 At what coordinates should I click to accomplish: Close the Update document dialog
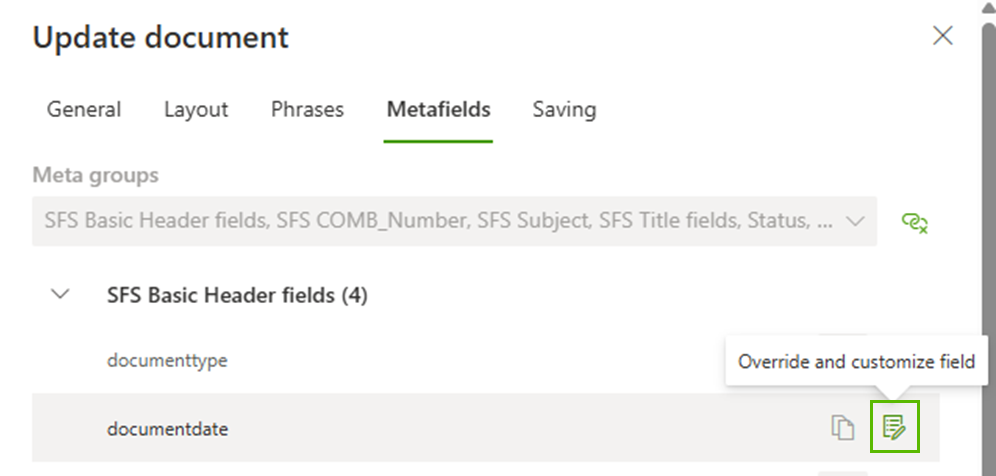(x=942, y=37)
